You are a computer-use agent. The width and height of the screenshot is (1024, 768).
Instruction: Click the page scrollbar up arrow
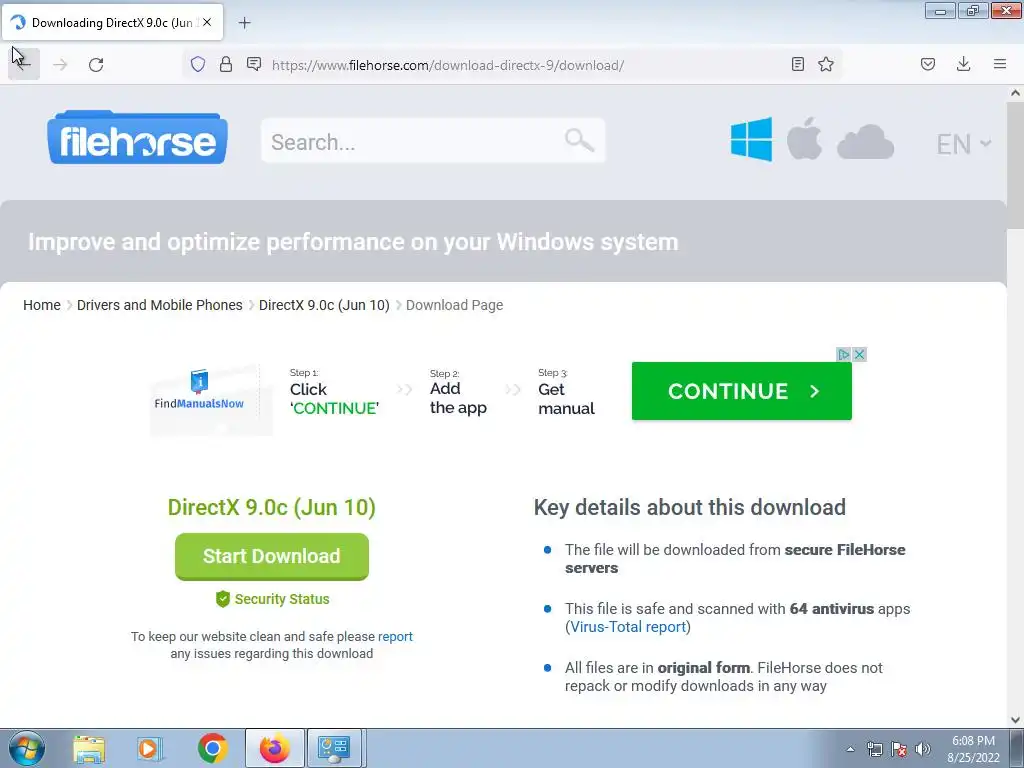1015,93
